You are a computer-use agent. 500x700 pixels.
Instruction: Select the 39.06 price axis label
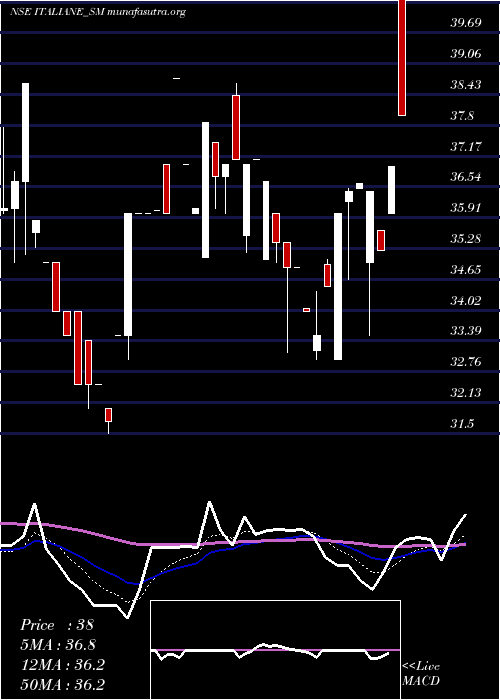point(466,54)
